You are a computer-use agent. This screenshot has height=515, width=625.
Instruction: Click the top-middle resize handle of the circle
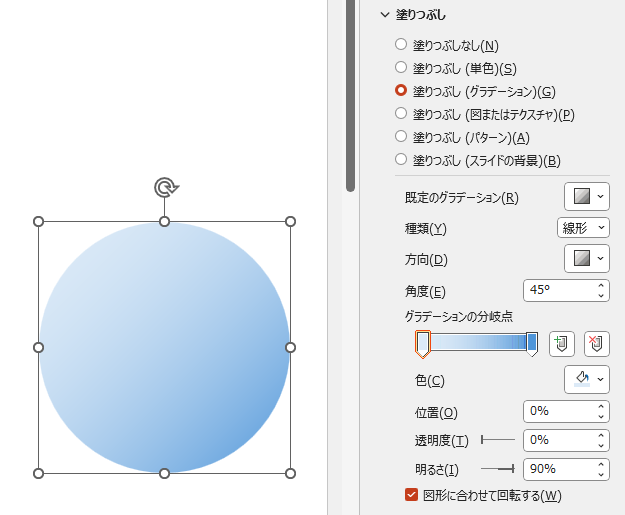(164, 221)
